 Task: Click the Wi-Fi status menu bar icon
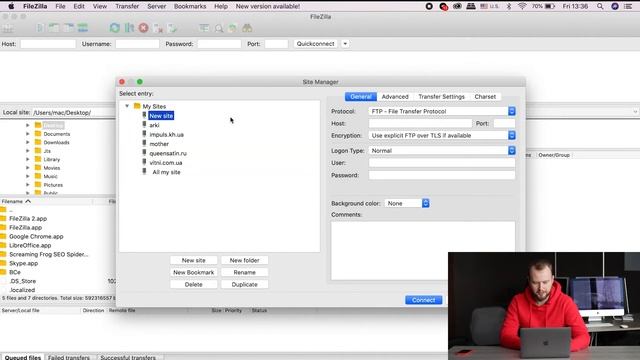click(522, 6)
